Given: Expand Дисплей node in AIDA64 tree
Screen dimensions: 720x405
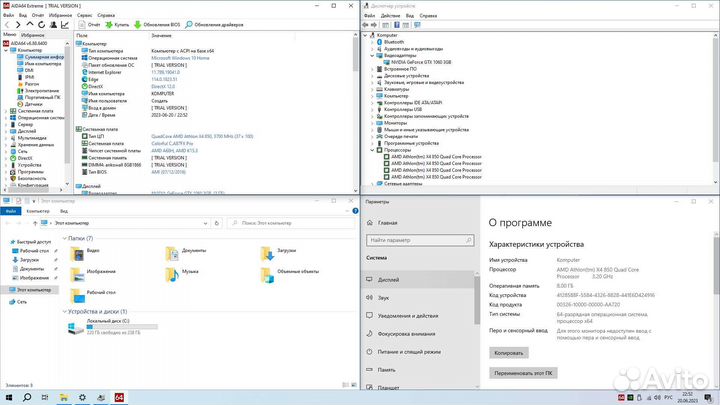Looking at the screenshot, I should click(x=6, y=131).
